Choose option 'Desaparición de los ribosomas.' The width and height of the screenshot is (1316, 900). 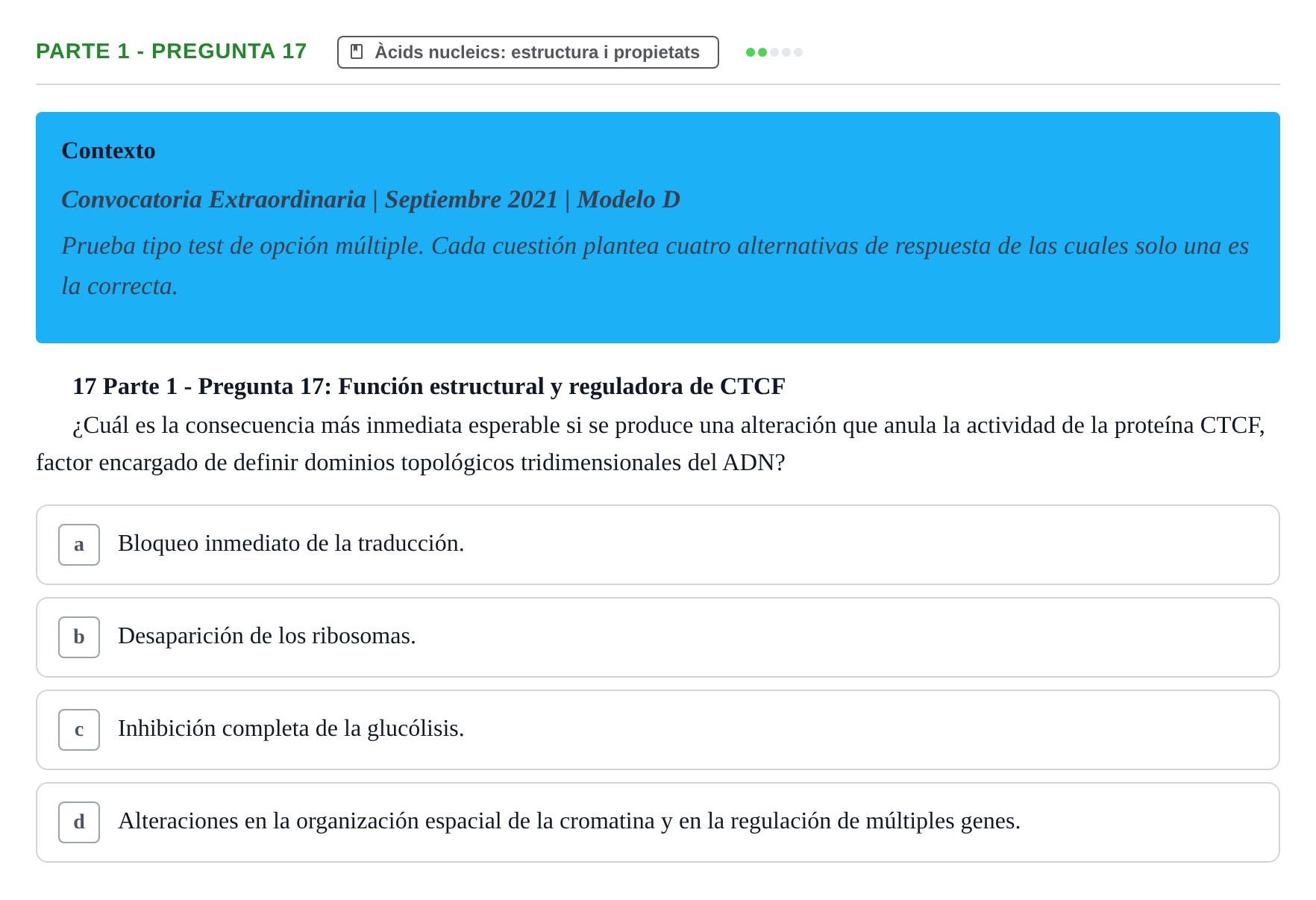657,637
